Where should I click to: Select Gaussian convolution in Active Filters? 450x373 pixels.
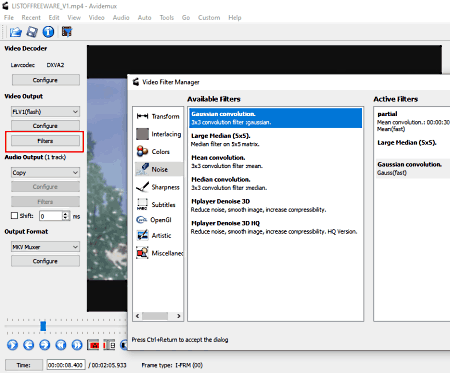tap(413, 168)
